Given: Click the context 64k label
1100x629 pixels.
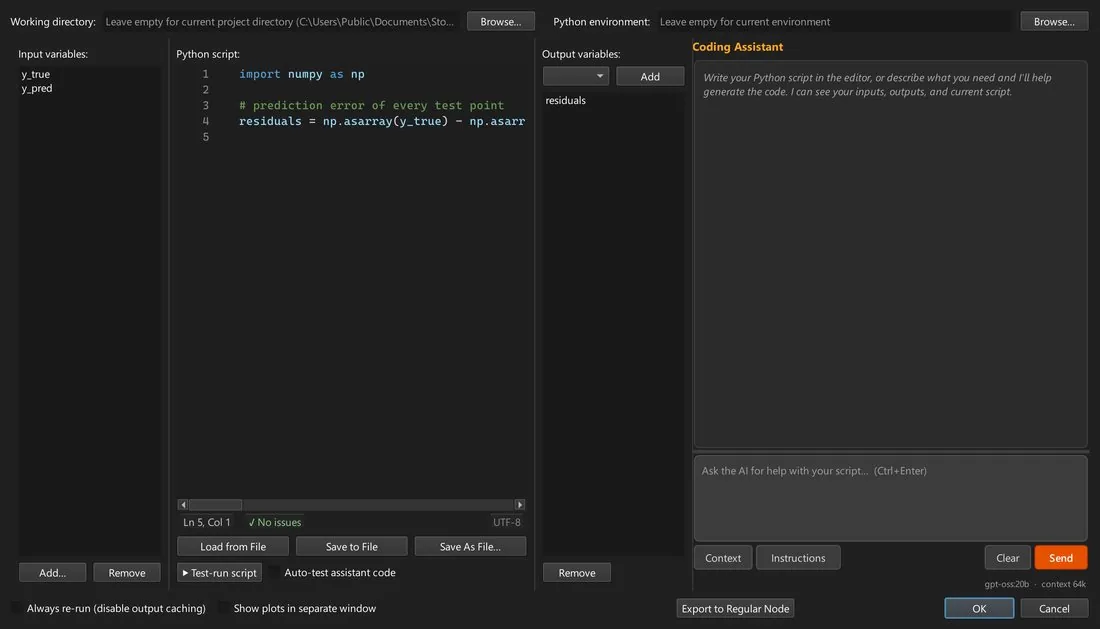Looking at the screenshot, I should 1064,584.
